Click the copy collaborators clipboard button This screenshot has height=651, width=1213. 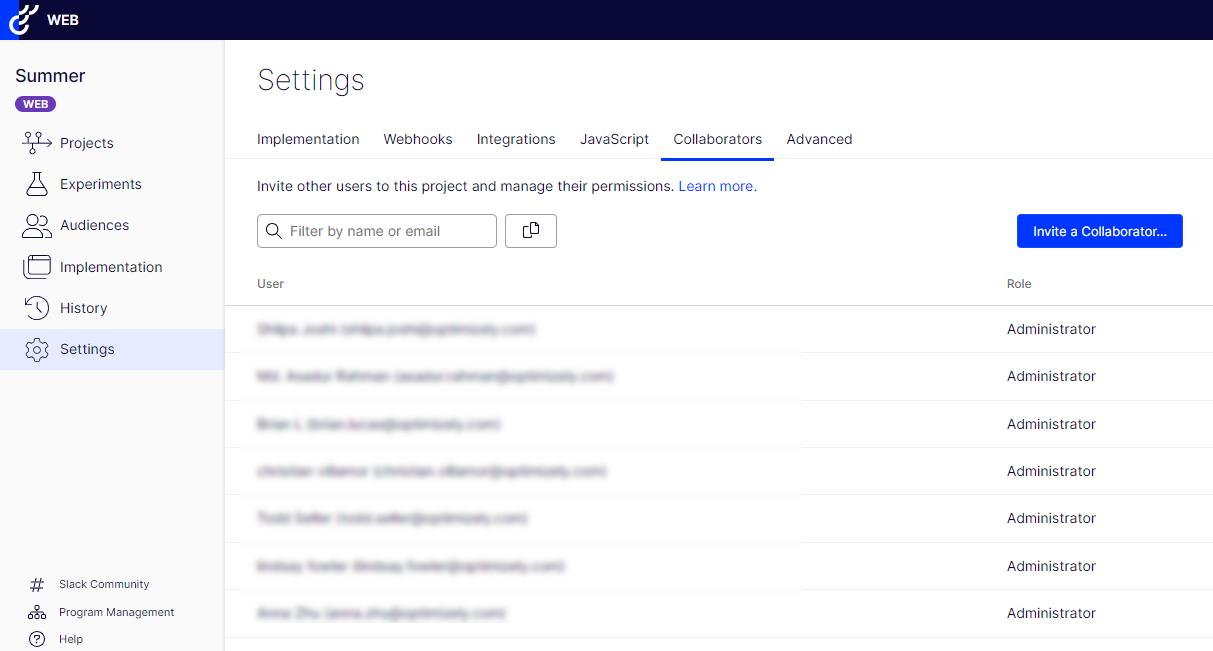[531, 231]
